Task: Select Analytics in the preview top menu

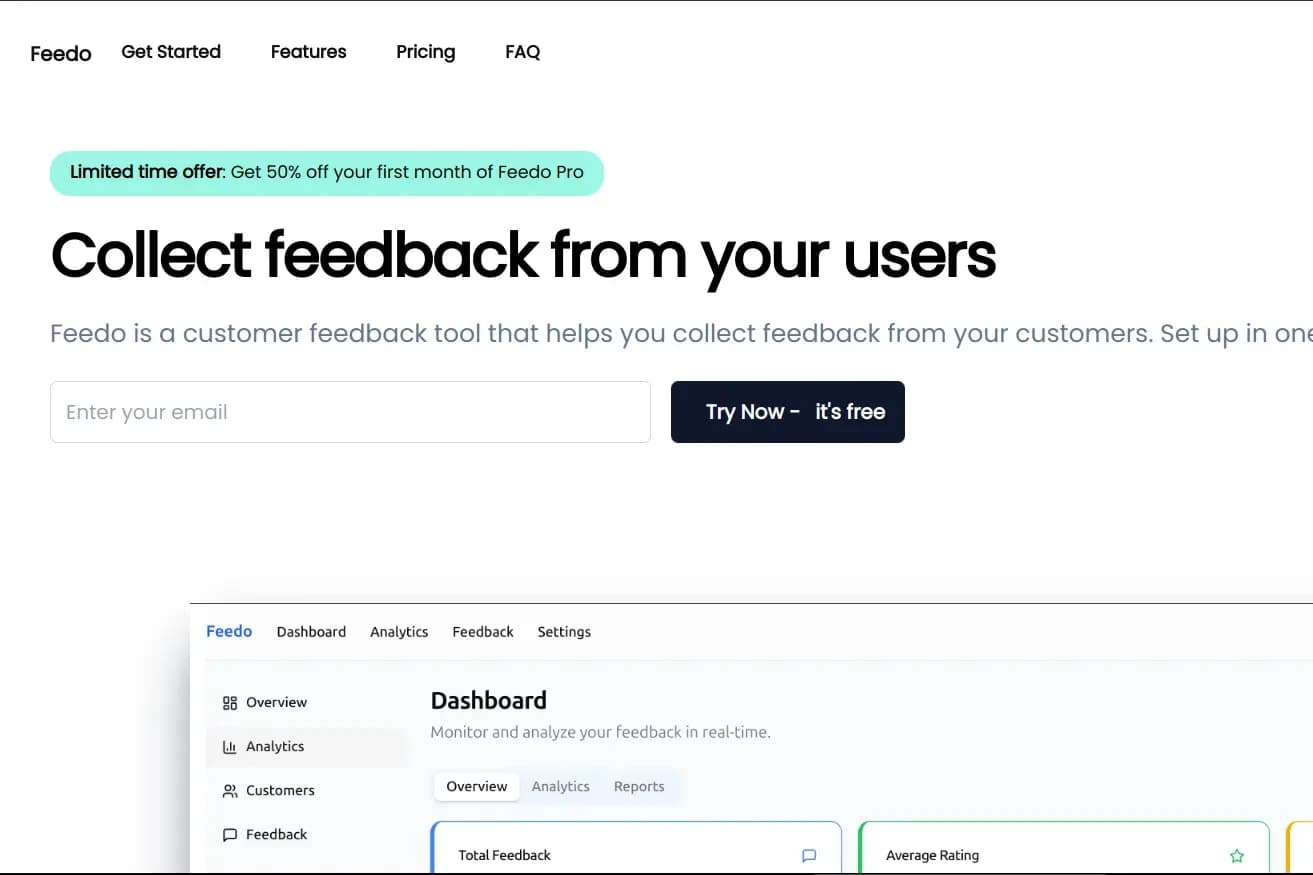Action: 399,632
